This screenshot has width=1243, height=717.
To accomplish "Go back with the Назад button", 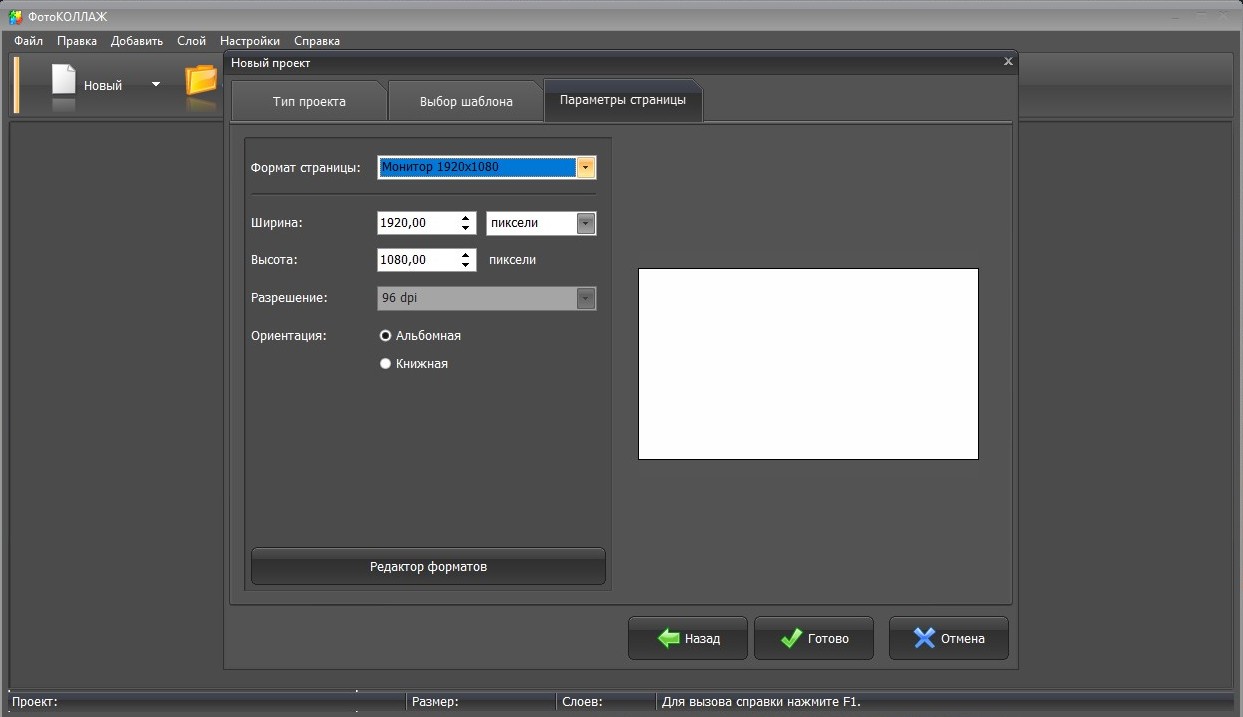I will tap(688, 638).
